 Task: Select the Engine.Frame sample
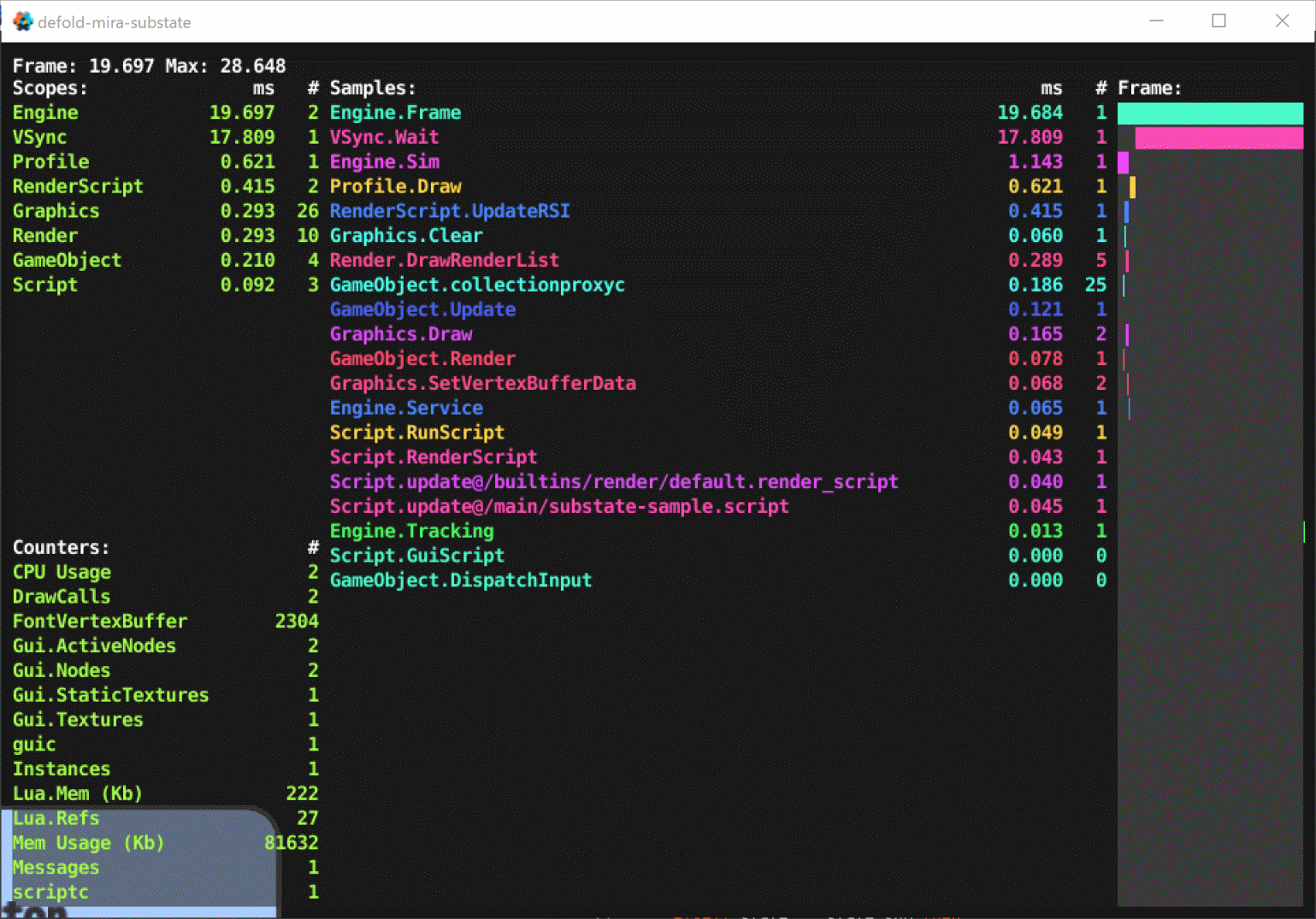(395, 112)
